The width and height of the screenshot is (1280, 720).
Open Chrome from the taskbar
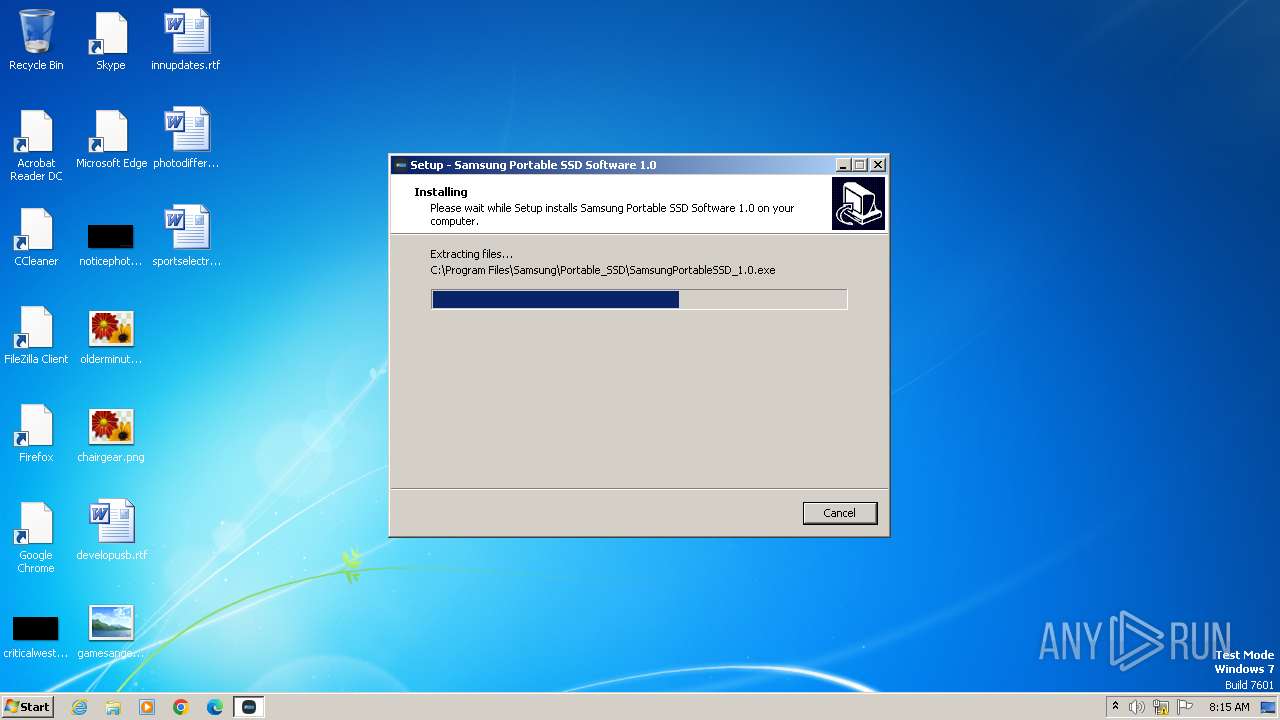[x=181, y=707]
